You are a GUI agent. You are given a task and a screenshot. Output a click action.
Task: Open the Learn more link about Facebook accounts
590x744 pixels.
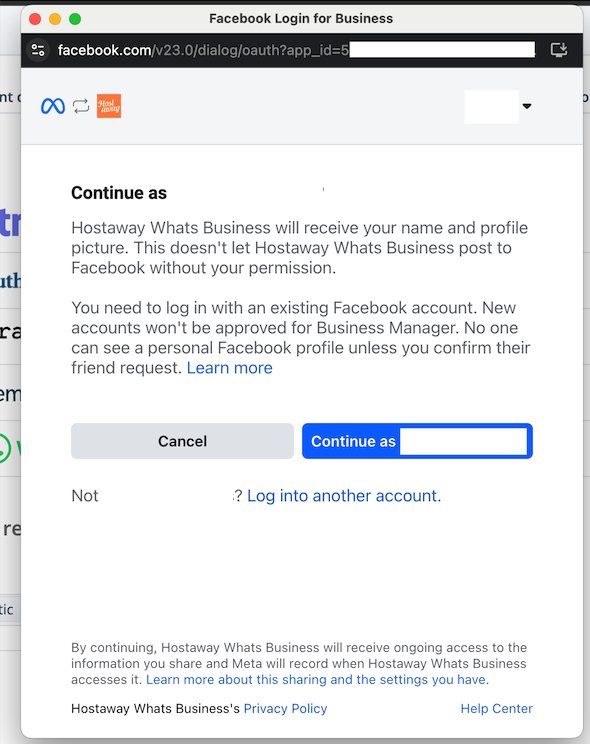pos(230,368)
